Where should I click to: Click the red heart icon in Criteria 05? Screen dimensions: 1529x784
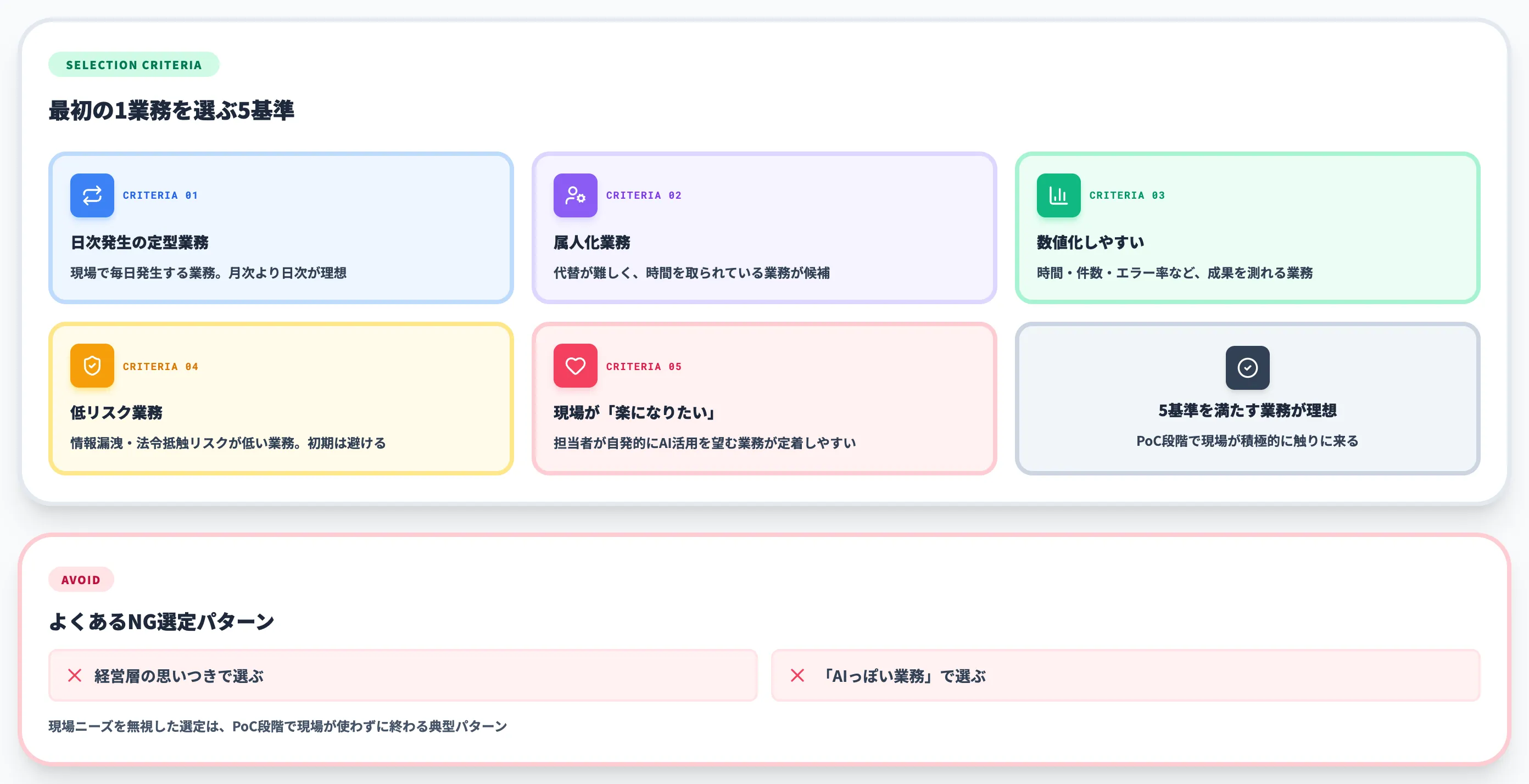(575, 366)
